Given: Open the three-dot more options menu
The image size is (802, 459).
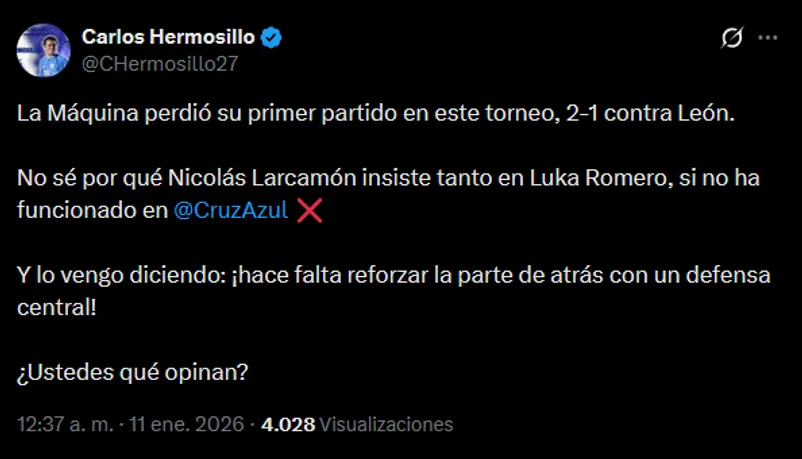Looking at the screenshot, I should coord(768,38).
